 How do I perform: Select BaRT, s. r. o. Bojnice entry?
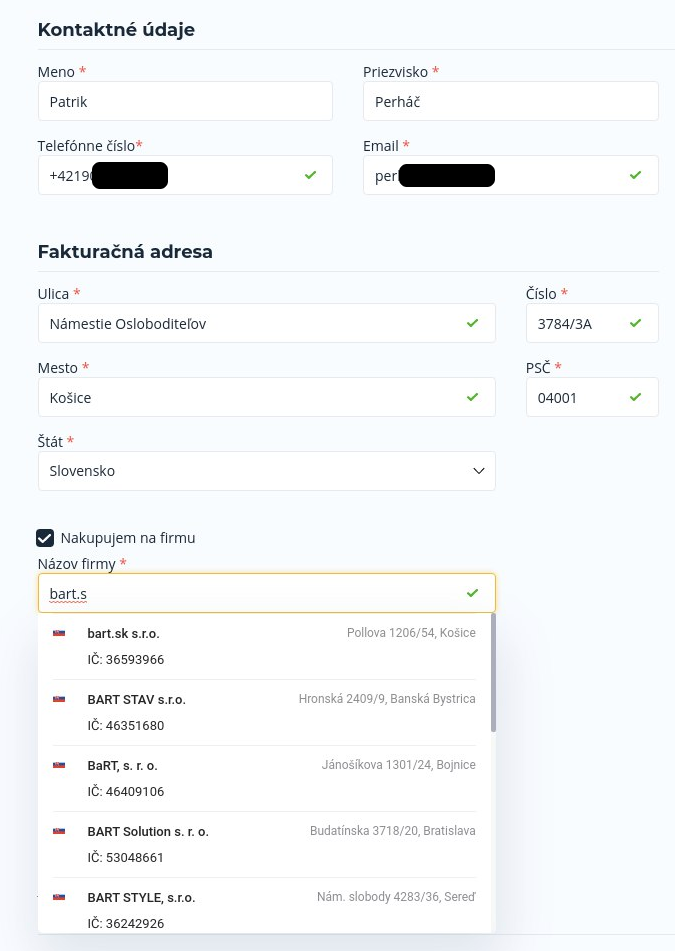click(x=264, y=778)
